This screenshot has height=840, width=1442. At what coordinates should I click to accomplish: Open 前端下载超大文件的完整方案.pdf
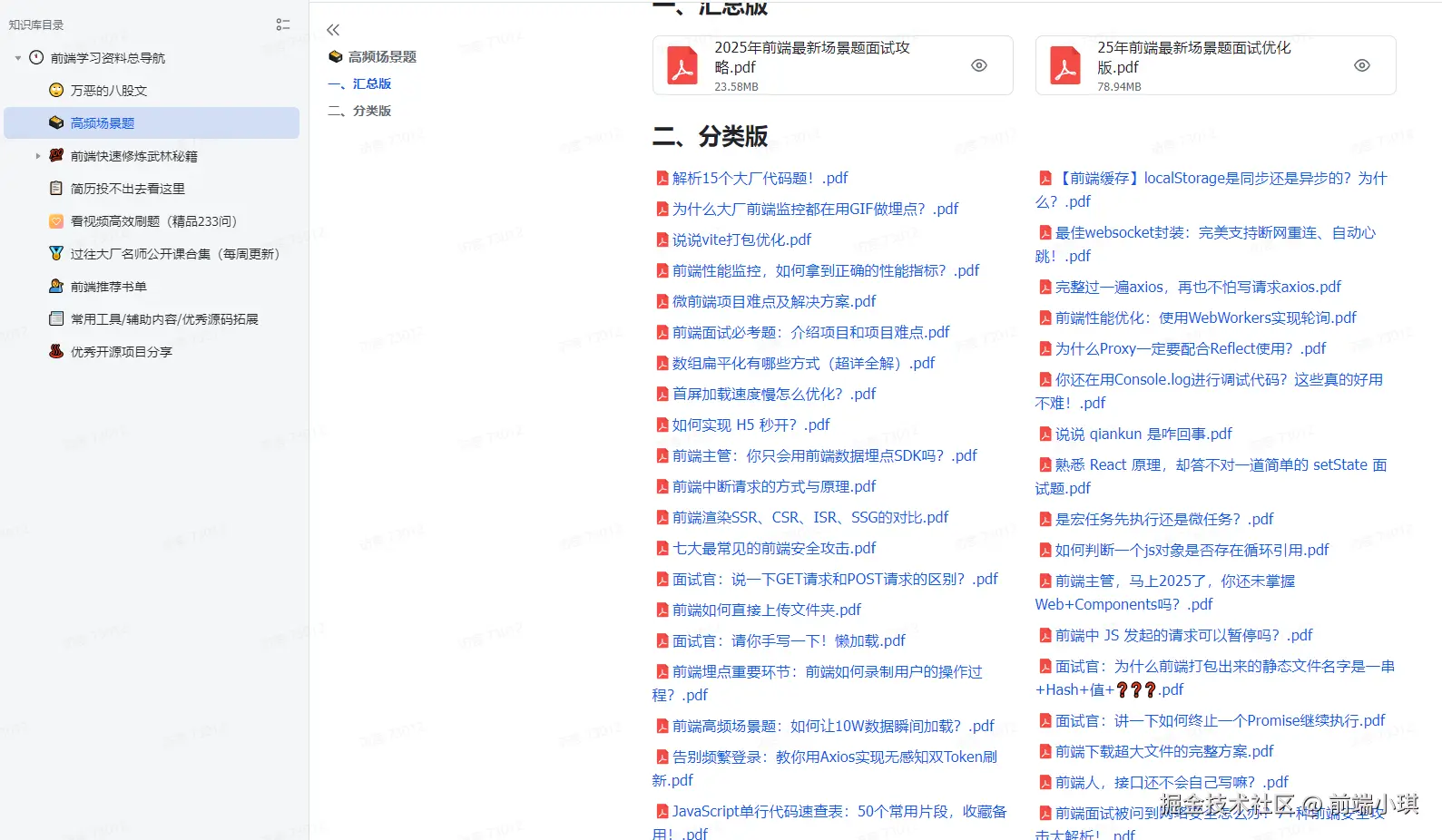pyautogui.click(x=1164, y=751)
